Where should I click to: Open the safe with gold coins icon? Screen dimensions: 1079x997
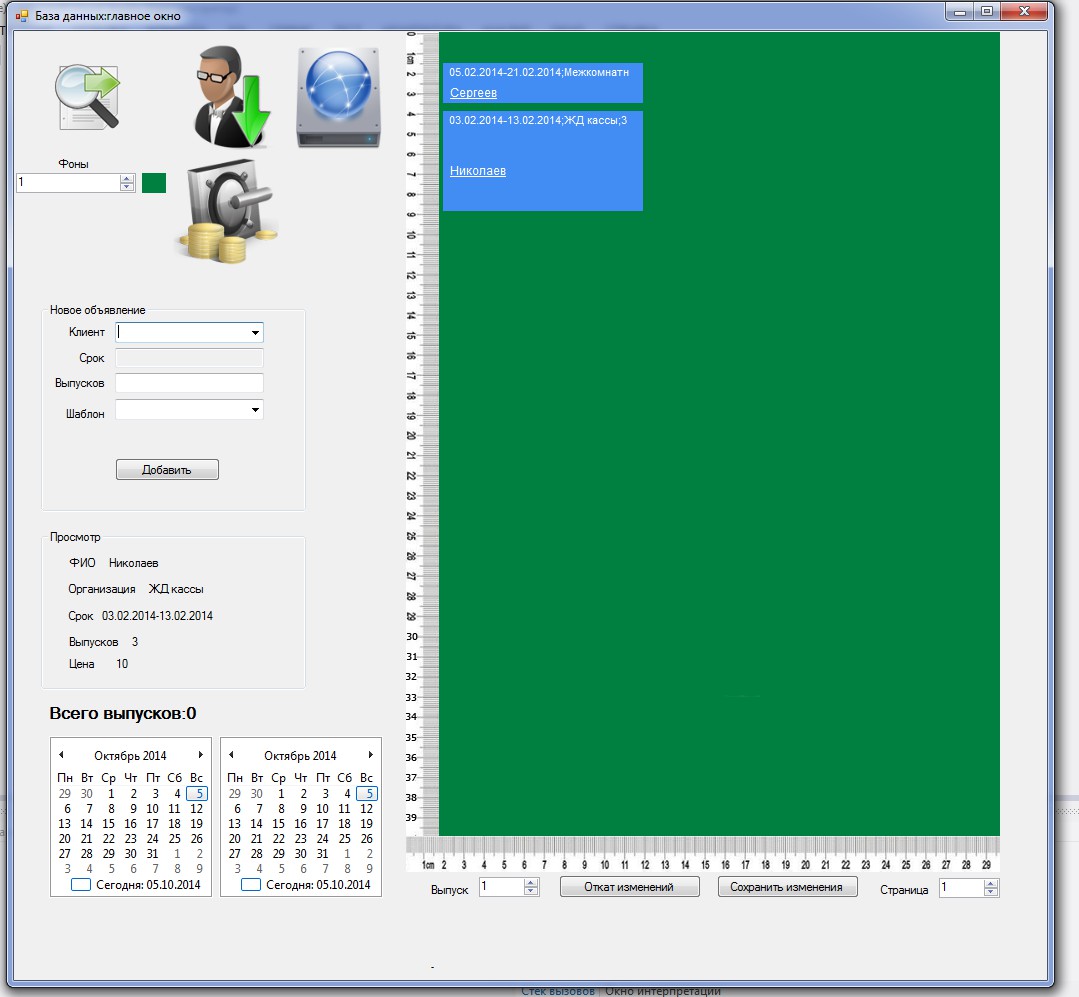pos(228,211)
